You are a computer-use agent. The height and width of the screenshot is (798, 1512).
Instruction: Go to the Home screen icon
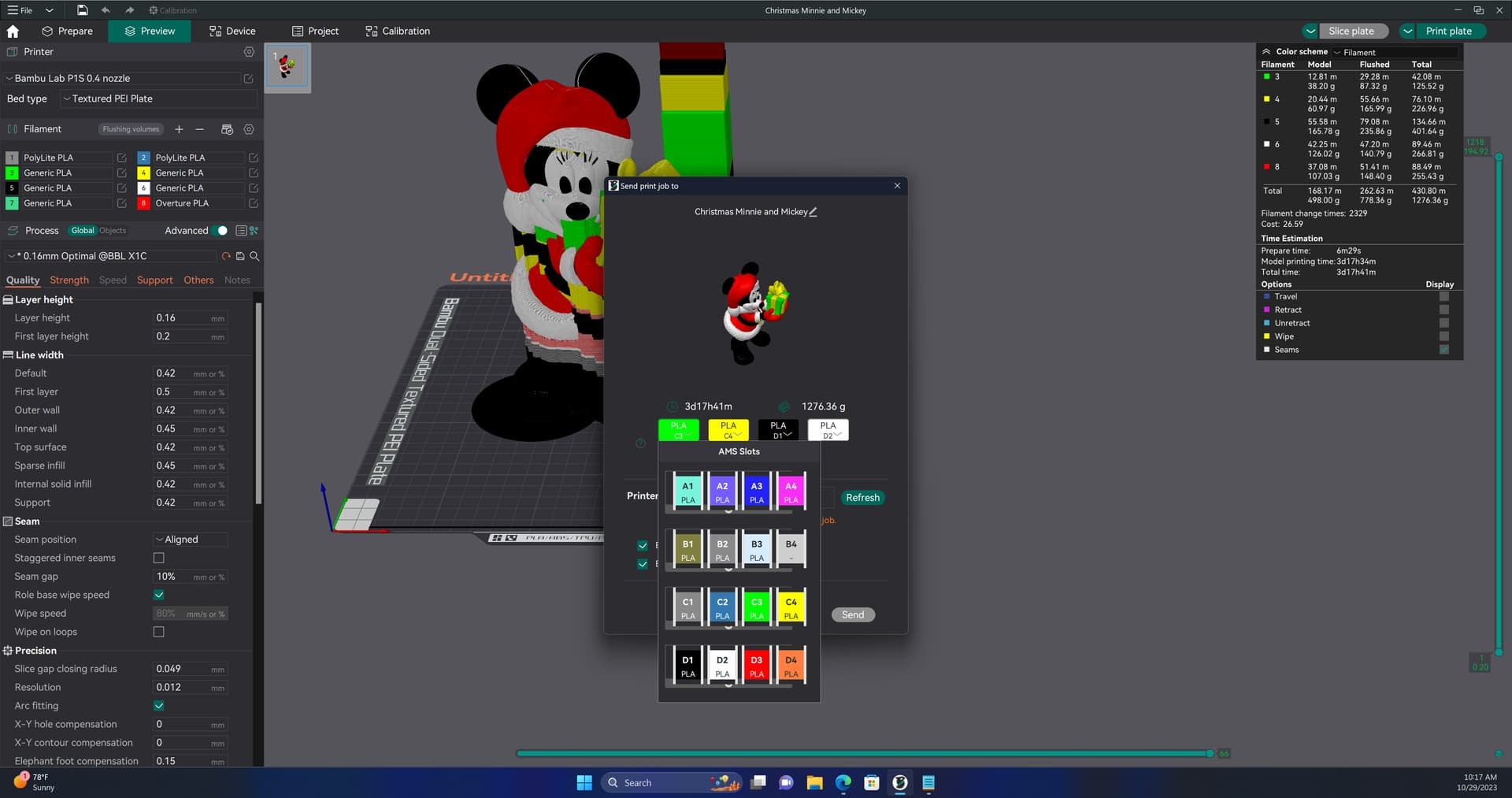pyautogui.click(x=13, y=32)
